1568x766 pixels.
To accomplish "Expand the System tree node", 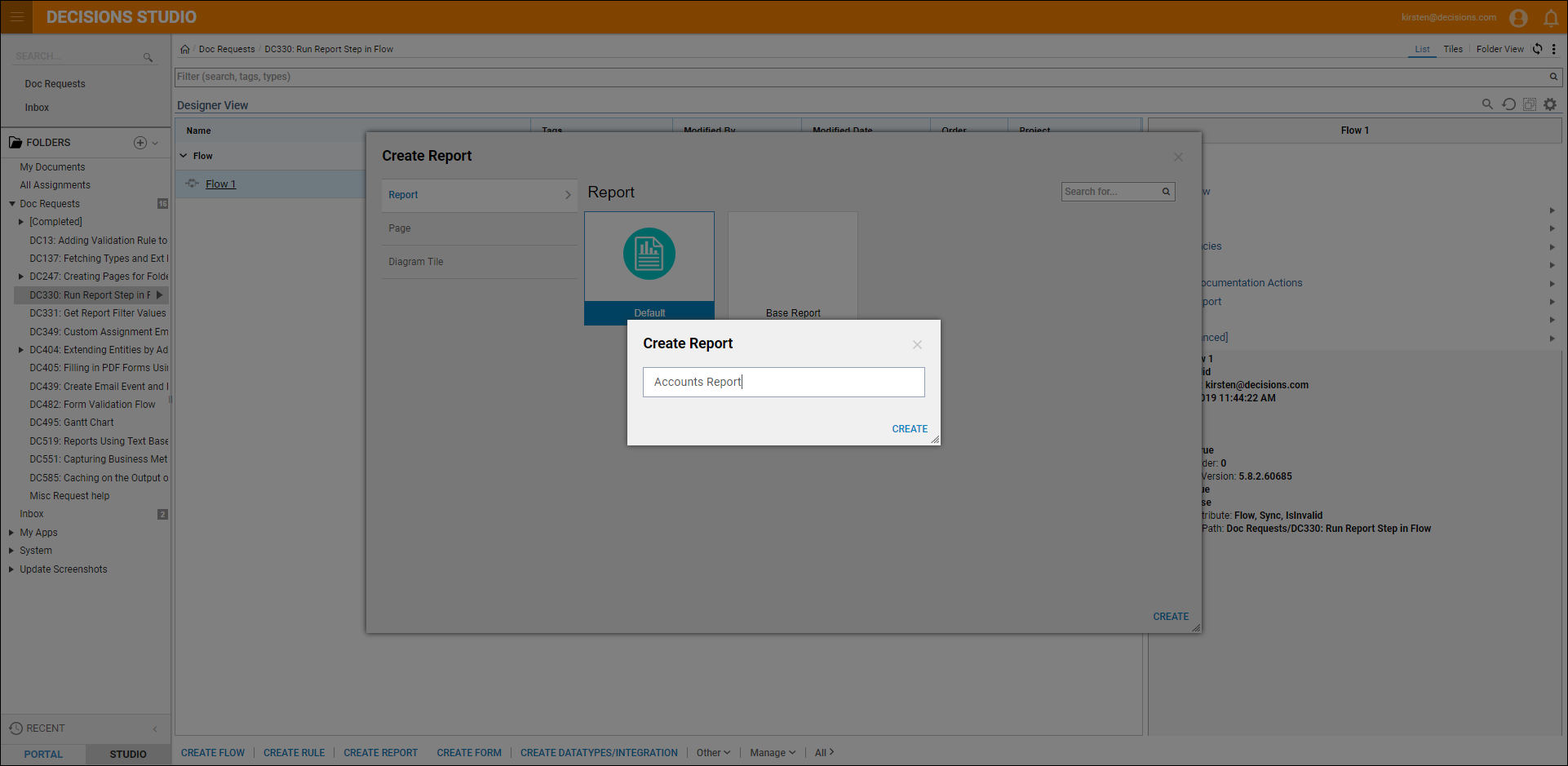I will [11, 551].
